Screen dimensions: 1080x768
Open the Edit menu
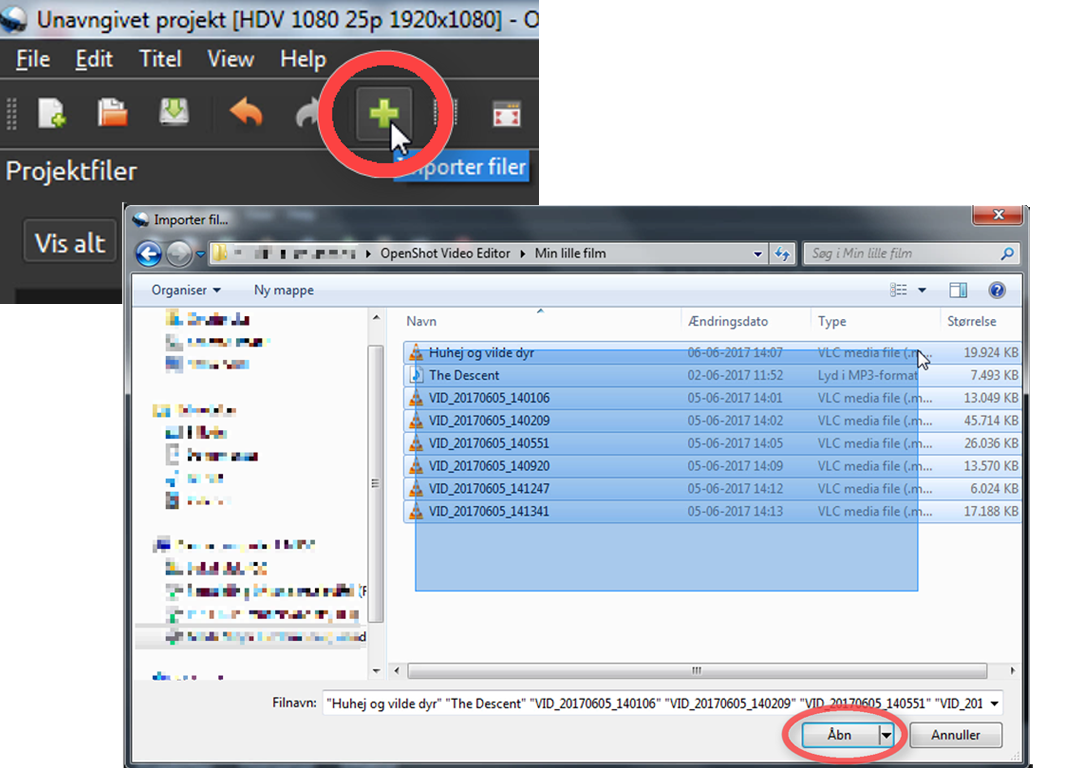coord(94,59)
